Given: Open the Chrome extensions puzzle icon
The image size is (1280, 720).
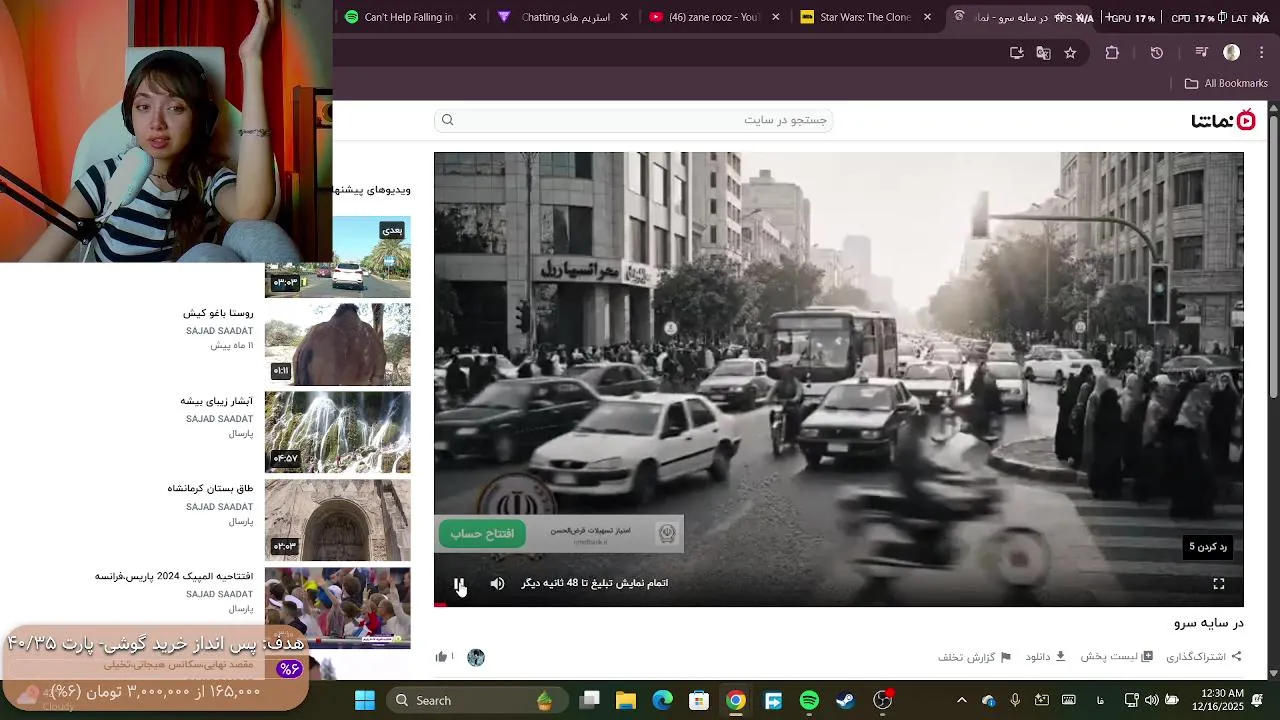Looking at the screenshot, I should (x=1112, y=53).
